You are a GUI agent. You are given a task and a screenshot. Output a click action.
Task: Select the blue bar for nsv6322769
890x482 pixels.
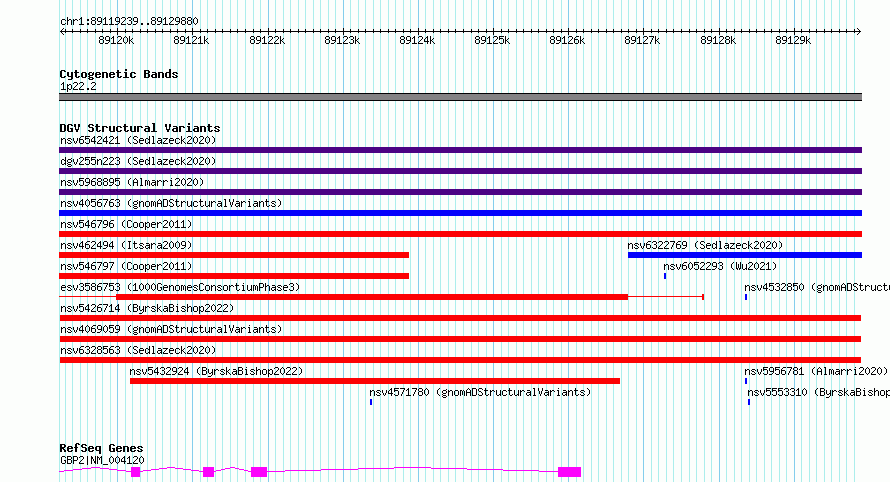[745, 255]
